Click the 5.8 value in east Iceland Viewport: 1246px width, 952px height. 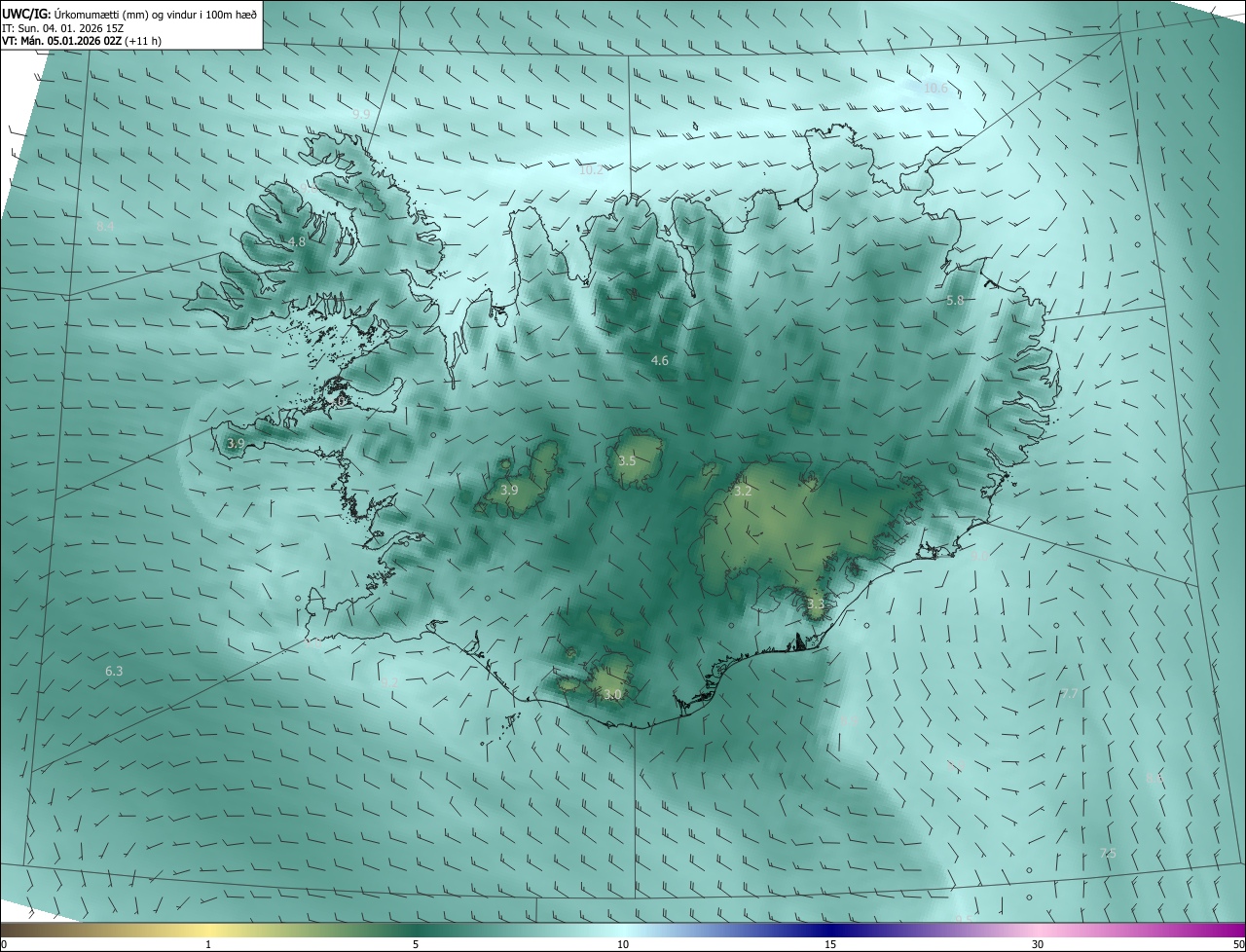click(x=955, y=301)
